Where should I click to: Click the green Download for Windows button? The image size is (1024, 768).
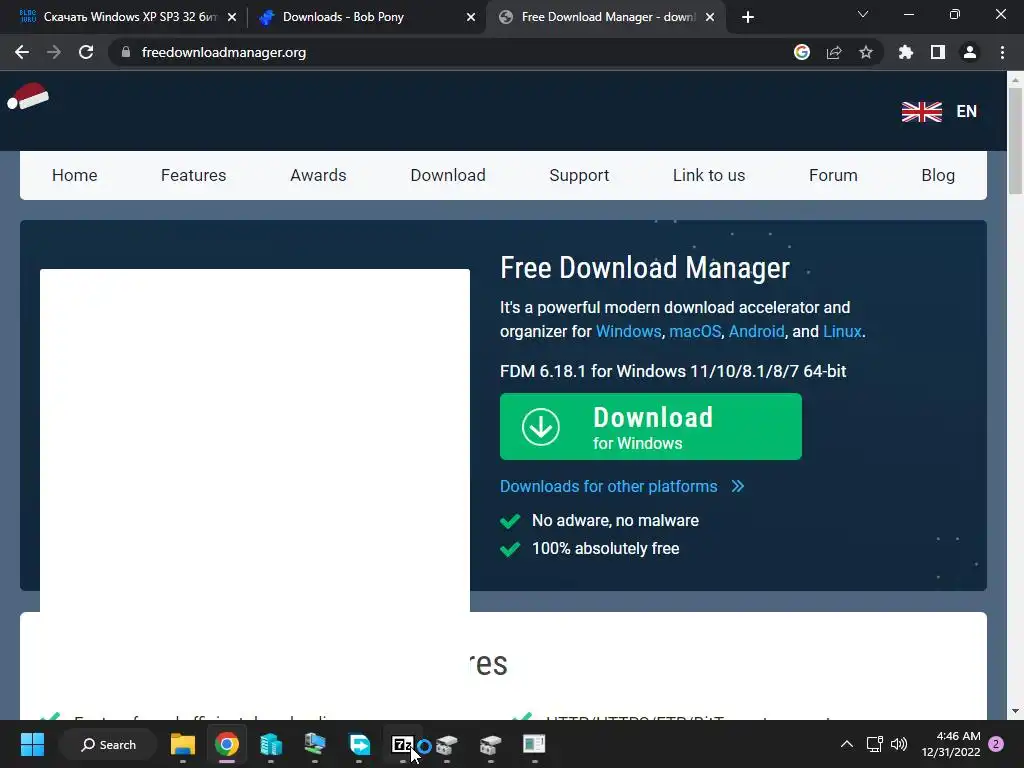650,426
